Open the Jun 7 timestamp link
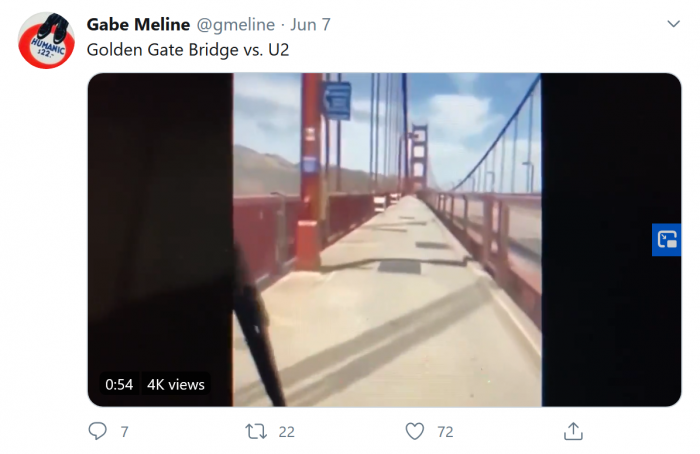Image resolution: width=700 pixels, height=454 pixels. [312, 24]
